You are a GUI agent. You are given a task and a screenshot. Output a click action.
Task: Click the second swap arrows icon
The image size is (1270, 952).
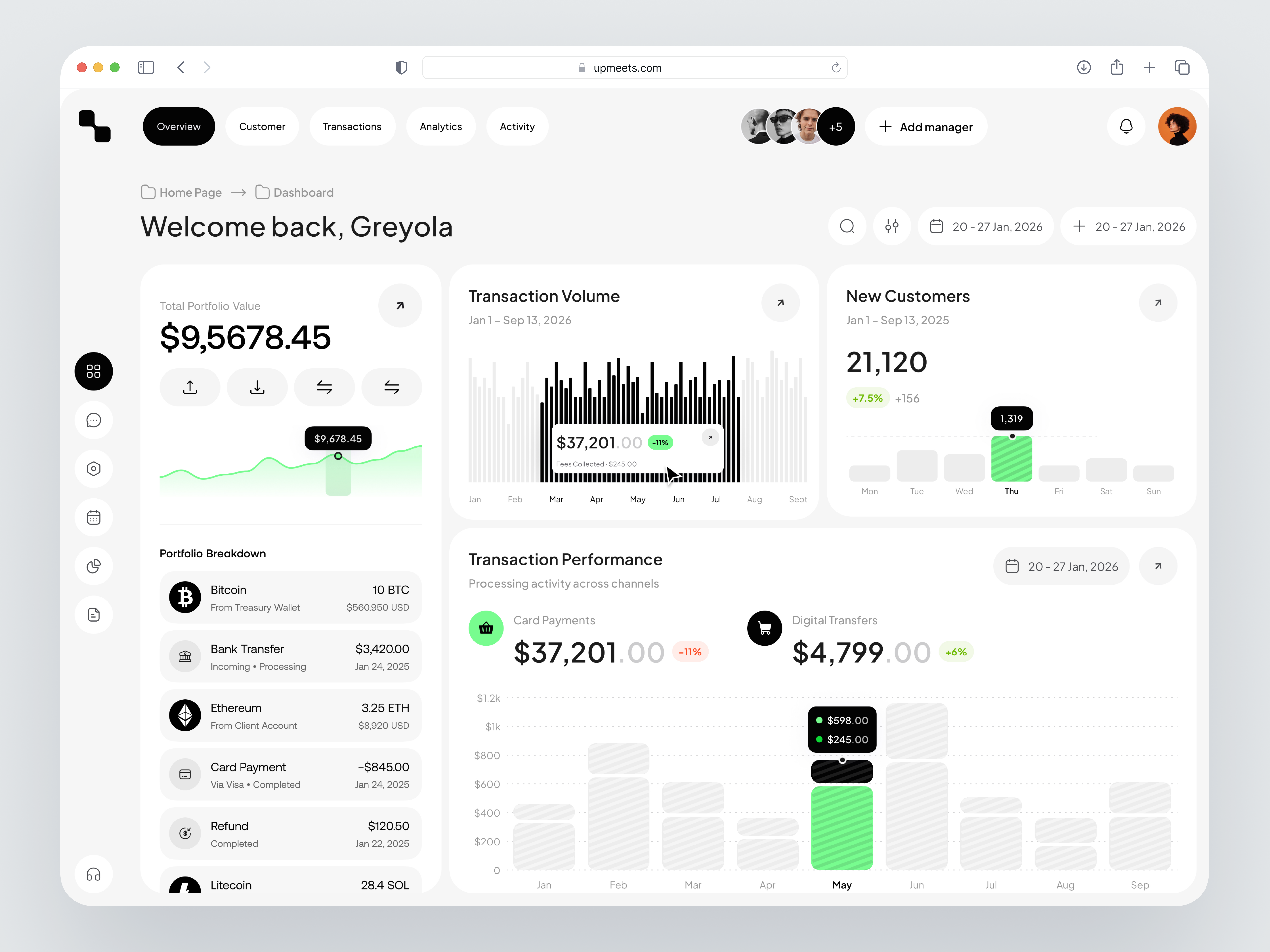[392, 387]
